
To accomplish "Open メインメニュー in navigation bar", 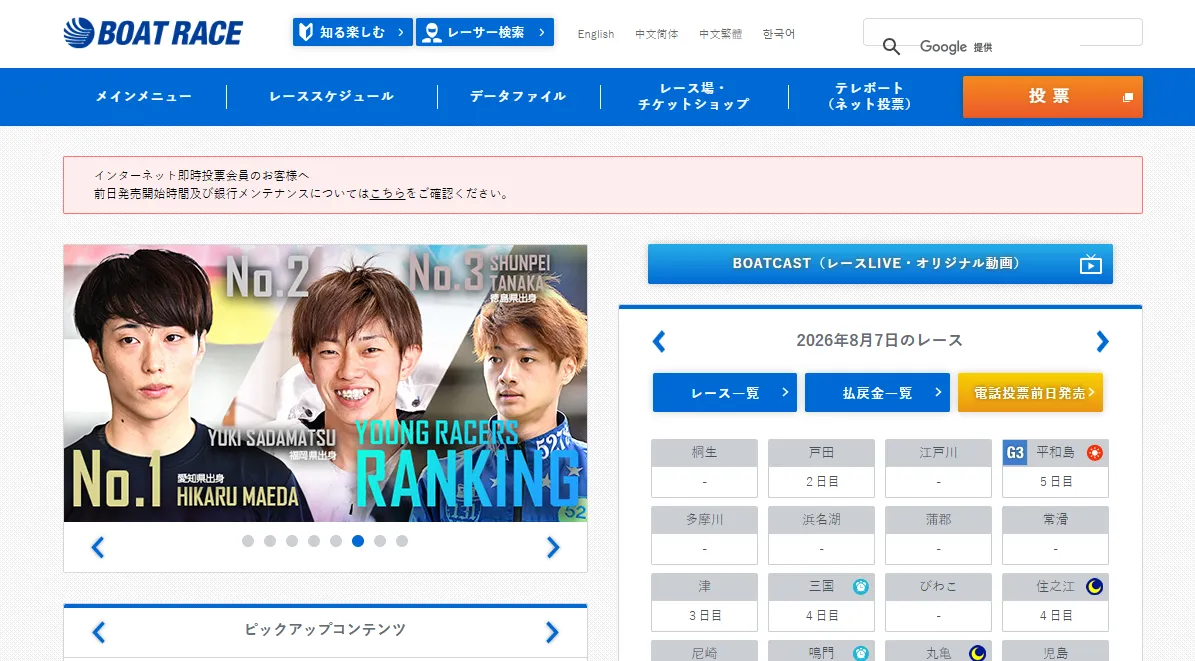I will 144,97.
